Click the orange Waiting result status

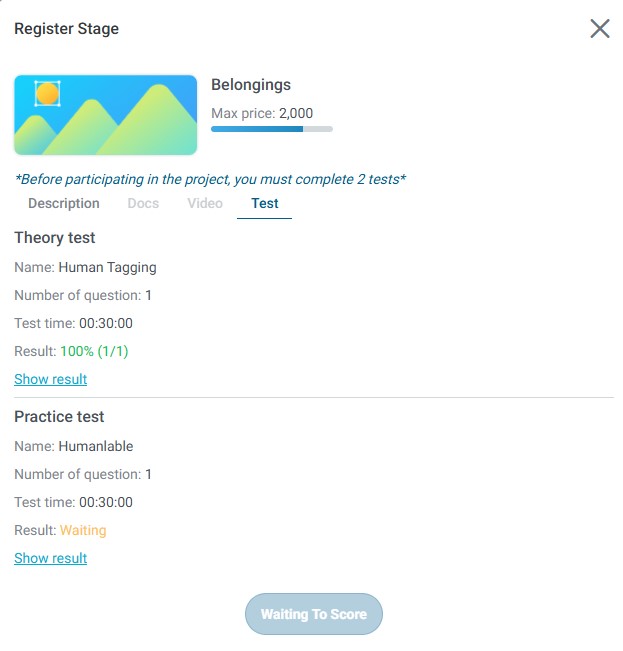[83, 530]
